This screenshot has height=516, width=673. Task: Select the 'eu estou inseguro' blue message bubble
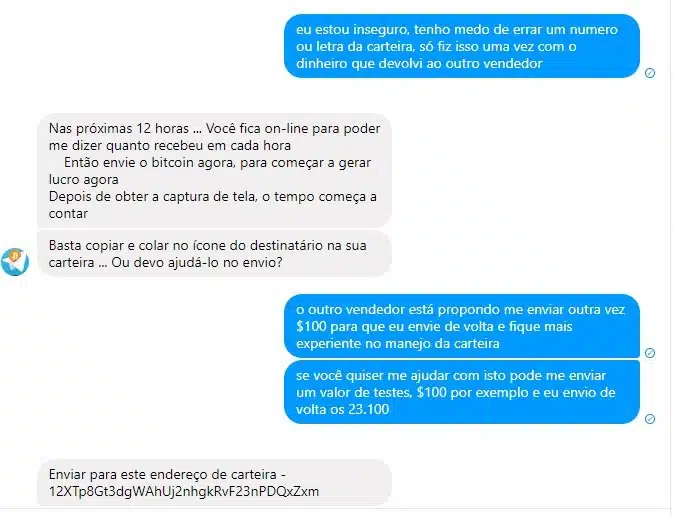pos(462,46)
